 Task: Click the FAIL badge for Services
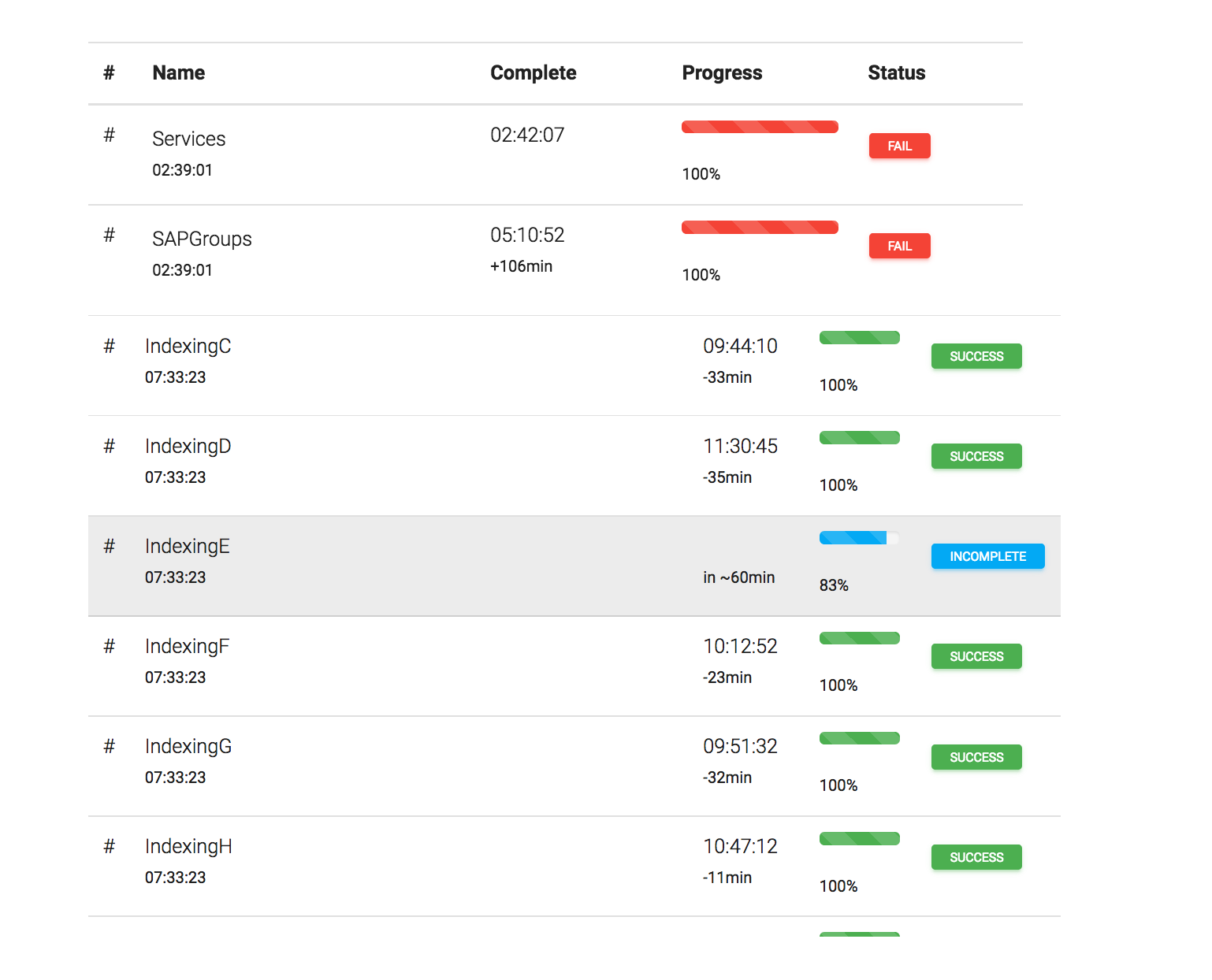[899, 146]
